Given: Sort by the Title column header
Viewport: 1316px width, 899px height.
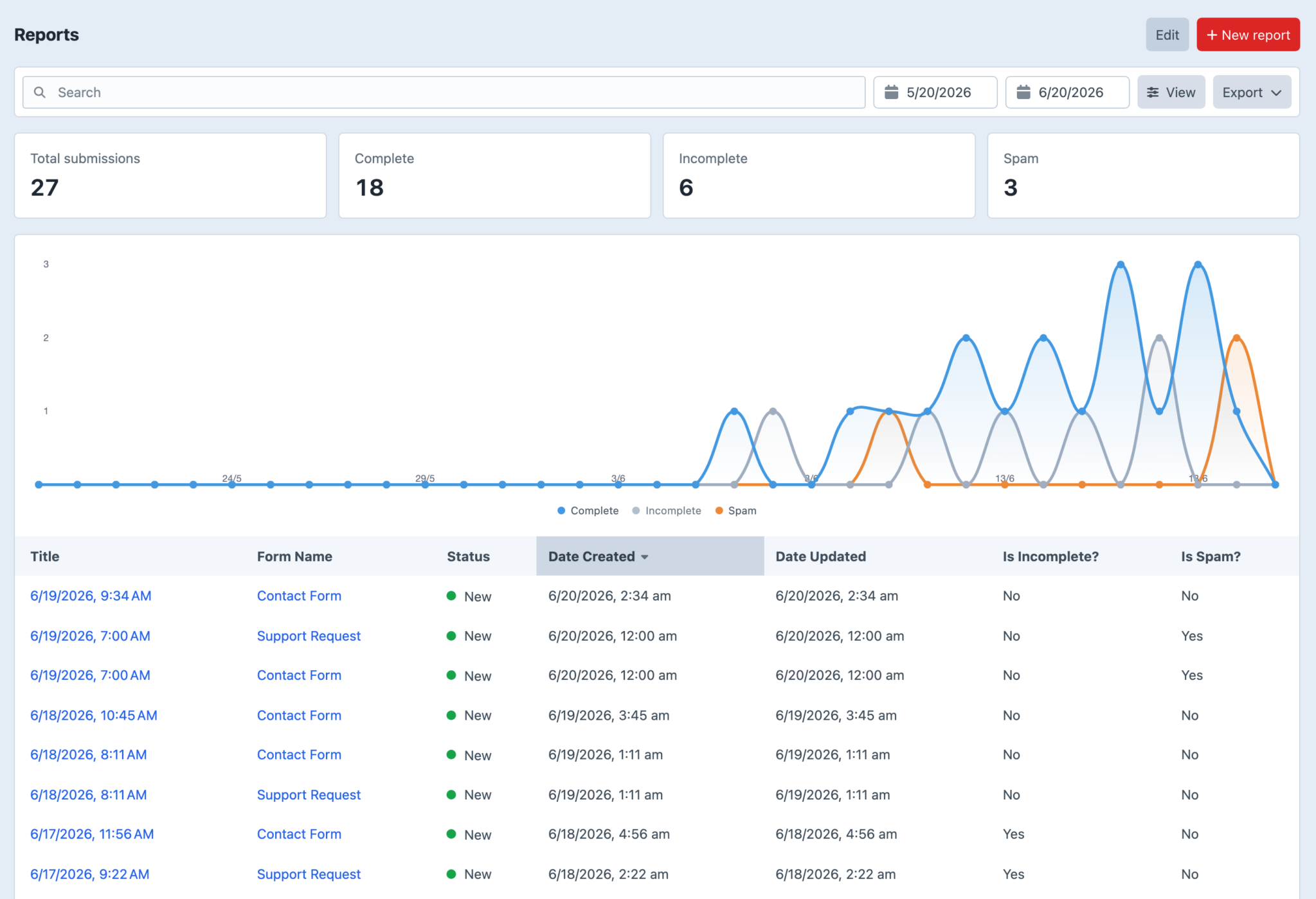Looking at the screenshot, I should (45, 556).
